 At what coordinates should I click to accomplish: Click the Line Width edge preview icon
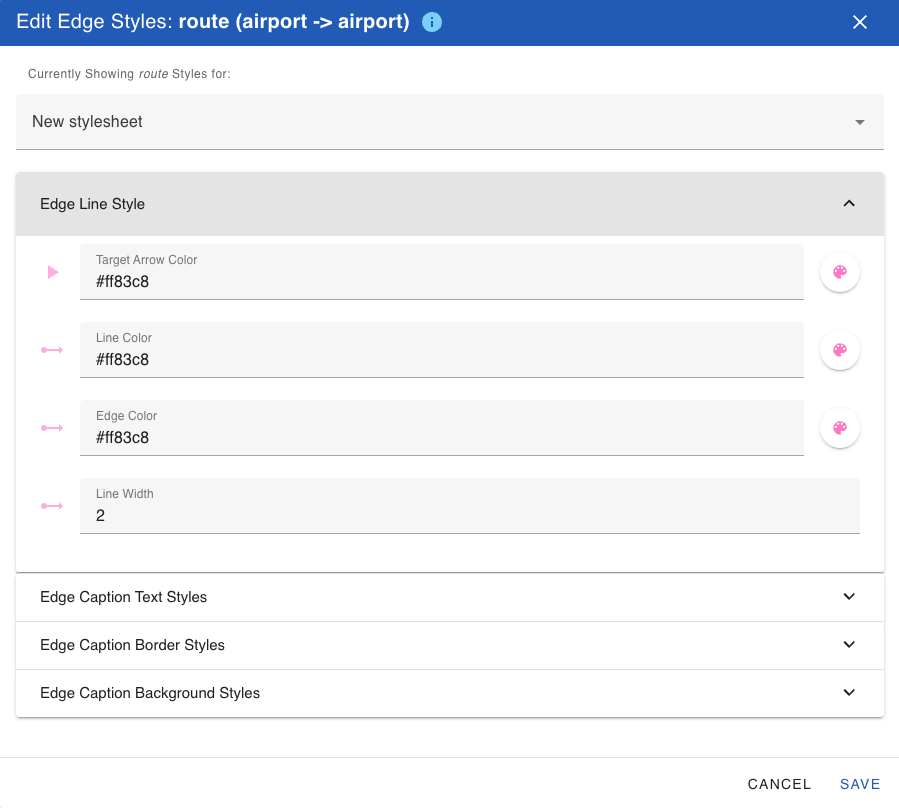coord(51,505)
